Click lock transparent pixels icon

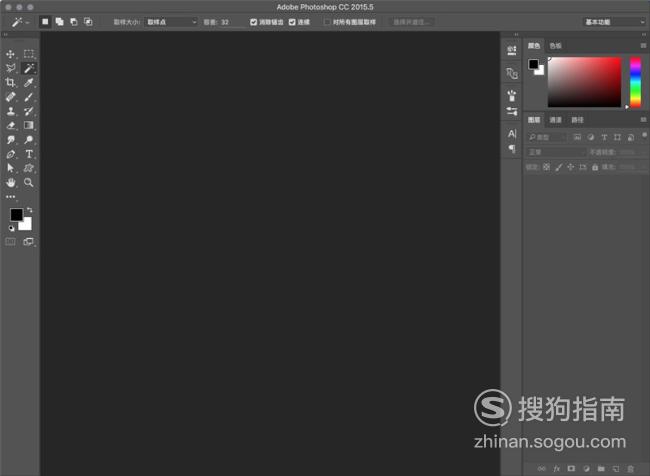pos(547,167)
